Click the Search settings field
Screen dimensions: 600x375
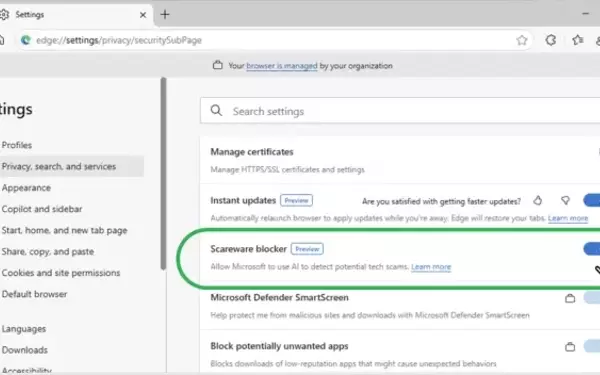(400, 111)
